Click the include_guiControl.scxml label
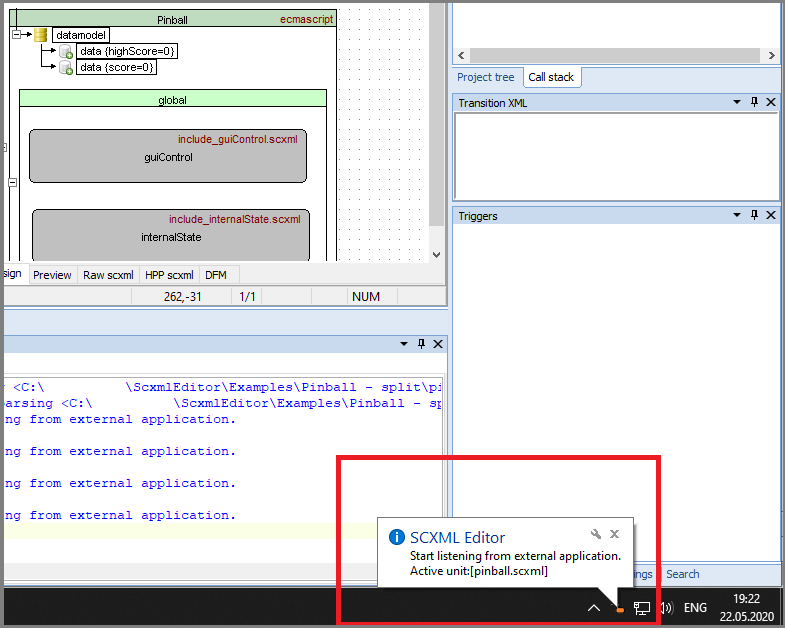The width and height of the screenshot is (785, 628). click(238, 139)
